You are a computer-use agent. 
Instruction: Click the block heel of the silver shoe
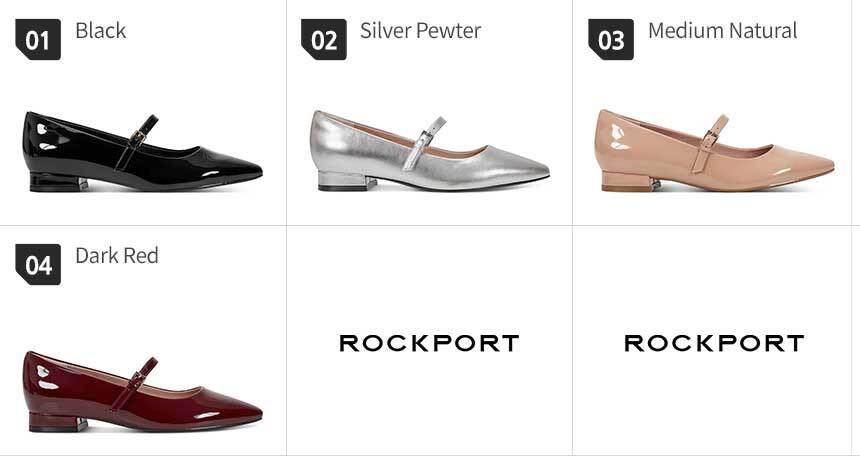click(347, 181)
